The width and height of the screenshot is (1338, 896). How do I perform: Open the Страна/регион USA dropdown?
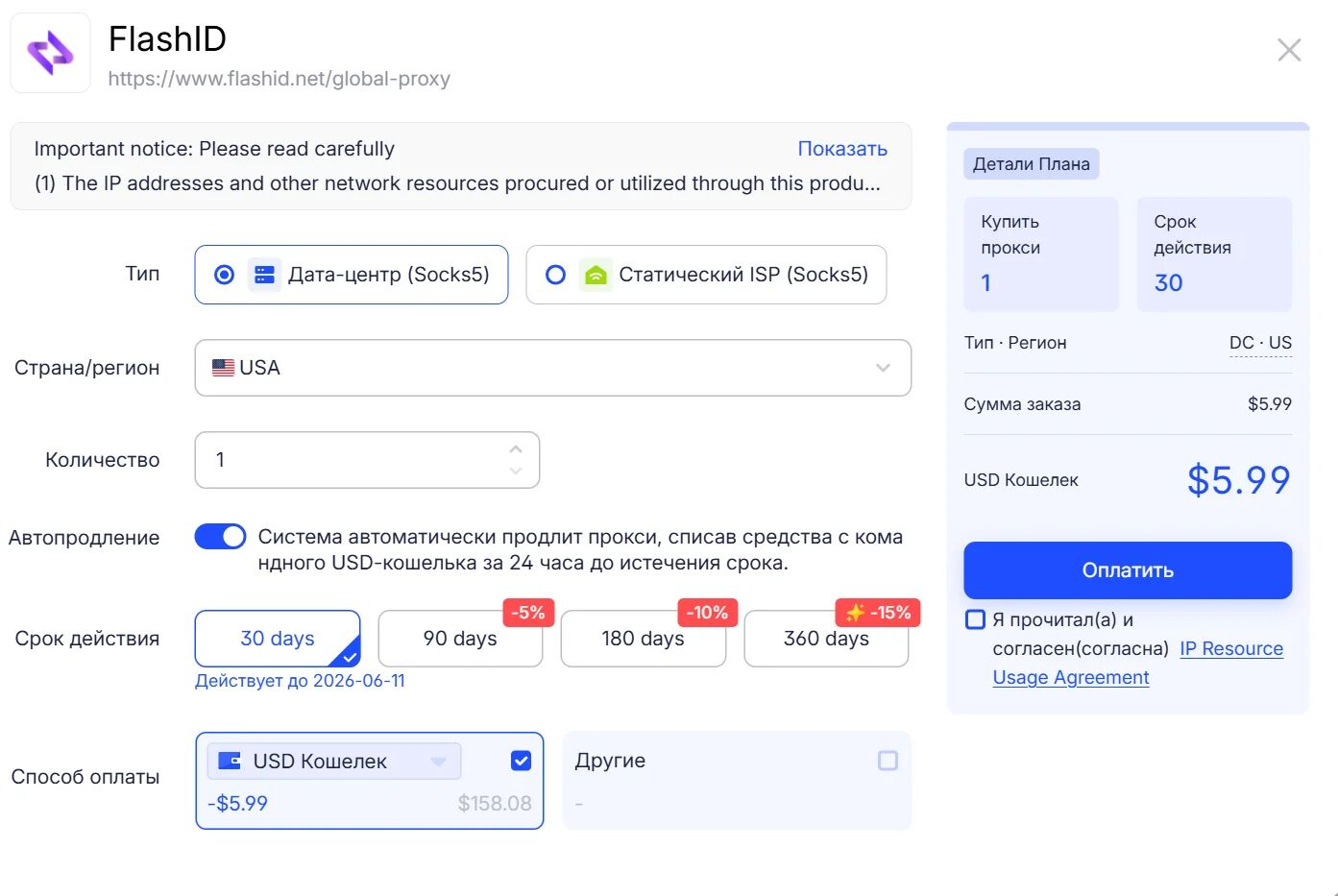(x=552, y=368)
